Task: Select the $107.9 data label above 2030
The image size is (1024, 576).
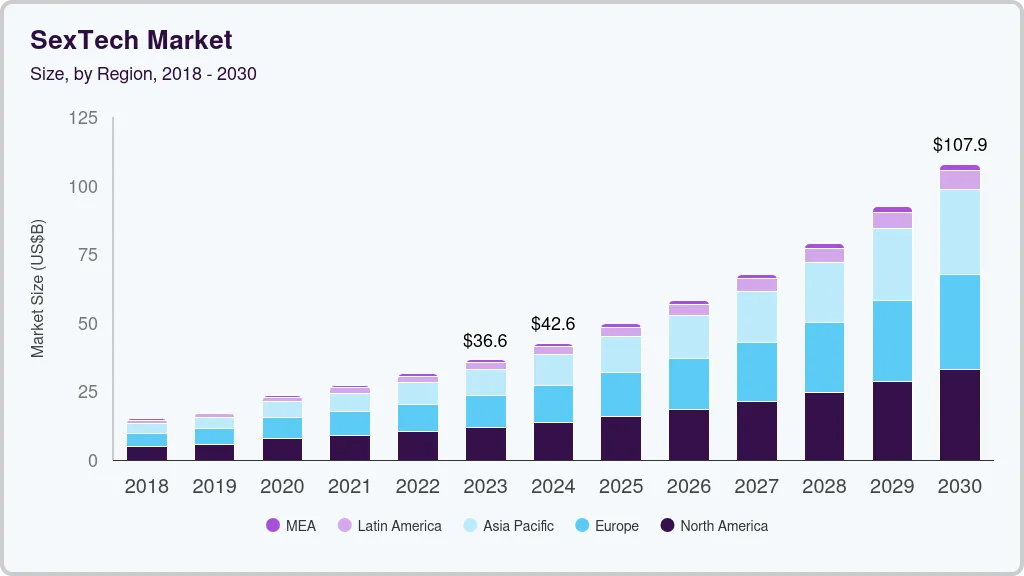Action: [x=959, y=144]
